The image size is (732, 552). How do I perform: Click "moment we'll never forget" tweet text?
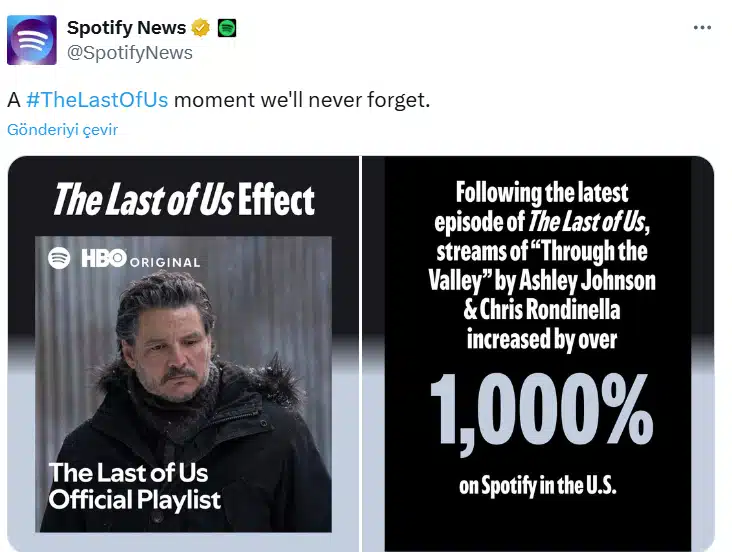click(x=300, y=100)
